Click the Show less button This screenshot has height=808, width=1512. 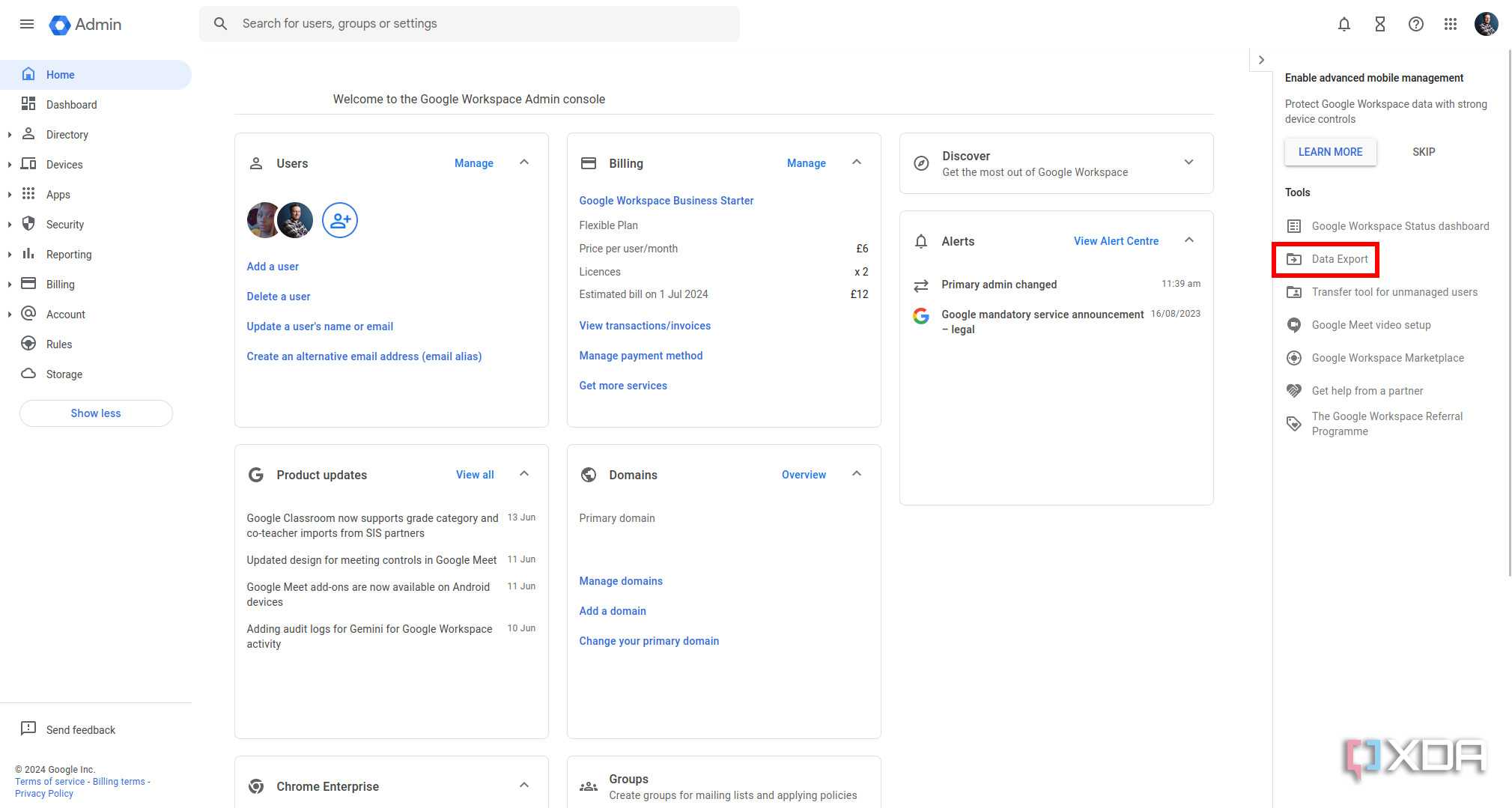[x=96, y=413]
